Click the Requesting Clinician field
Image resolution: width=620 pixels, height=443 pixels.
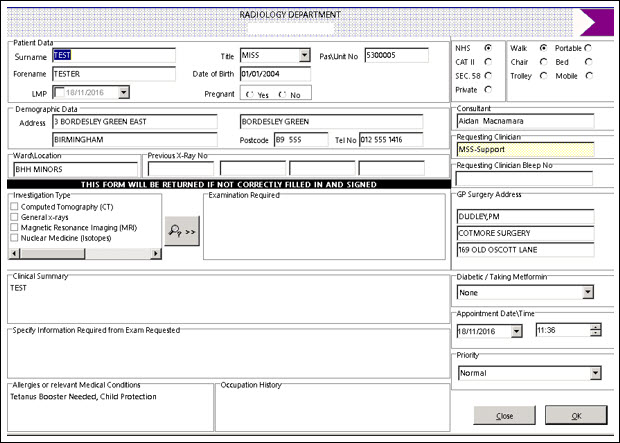coord(525,149)
